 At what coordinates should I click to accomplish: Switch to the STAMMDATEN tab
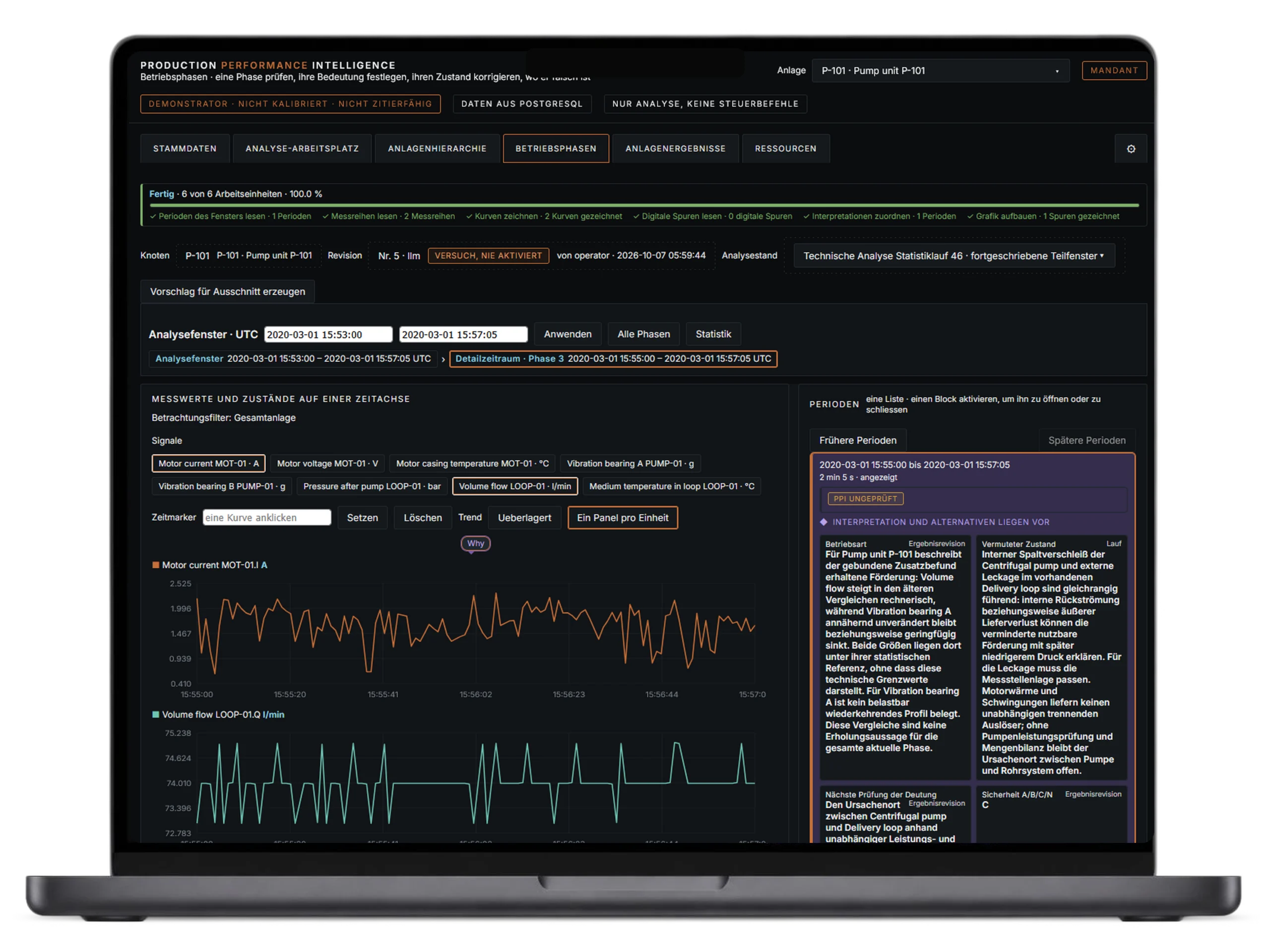tap(185, 149)
